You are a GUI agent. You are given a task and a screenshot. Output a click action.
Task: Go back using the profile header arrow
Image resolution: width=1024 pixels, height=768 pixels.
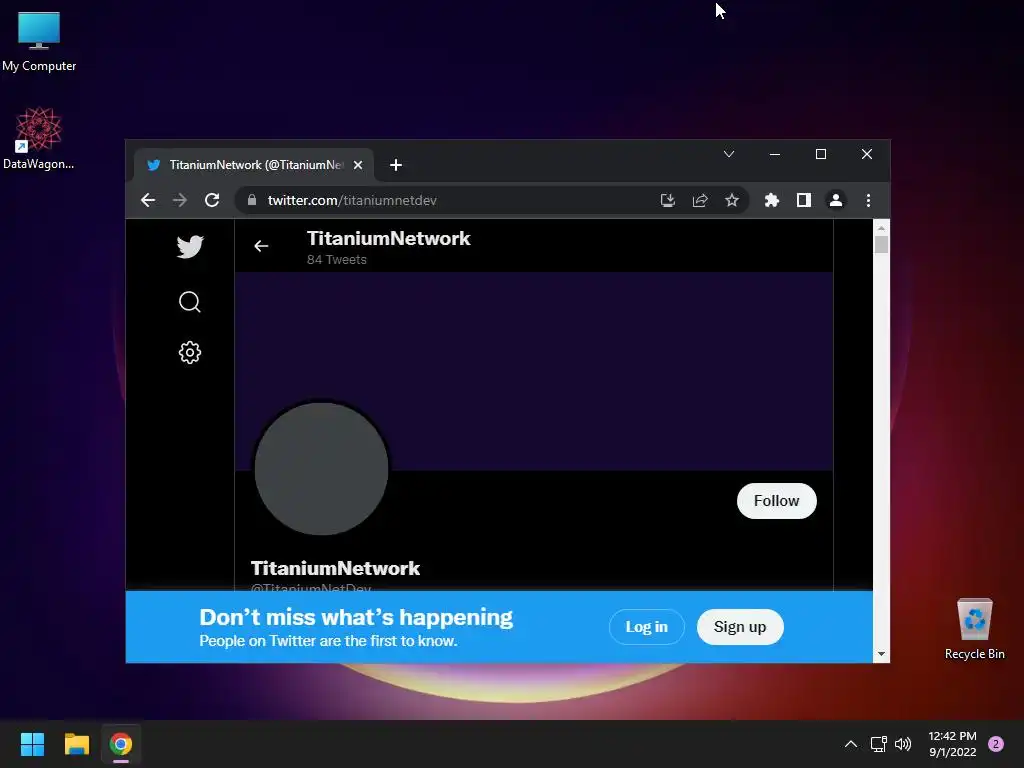pos(261,246)
